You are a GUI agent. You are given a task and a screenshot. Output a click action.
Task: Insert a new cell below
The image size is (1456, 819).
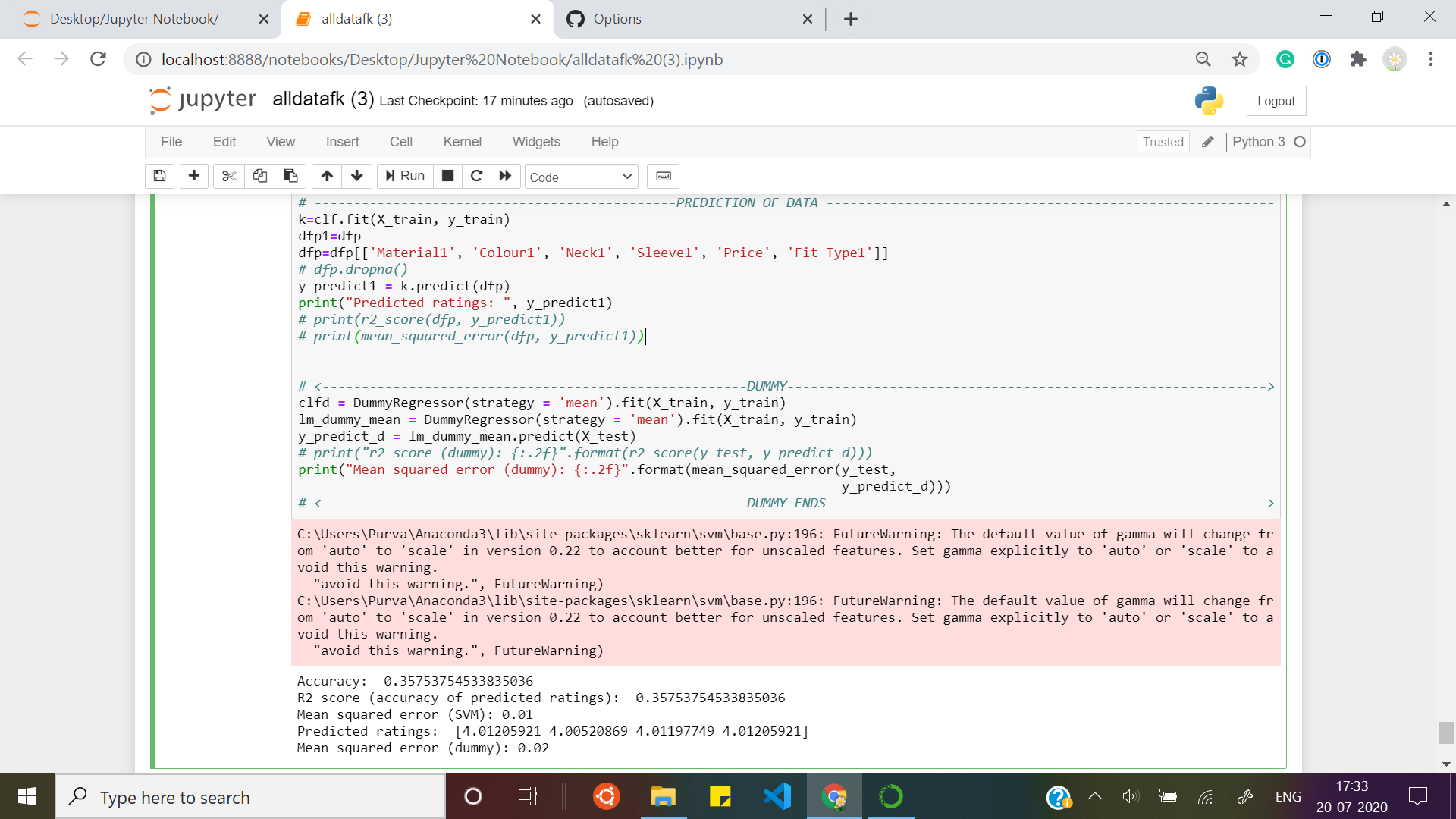click(x=193, y=176)
